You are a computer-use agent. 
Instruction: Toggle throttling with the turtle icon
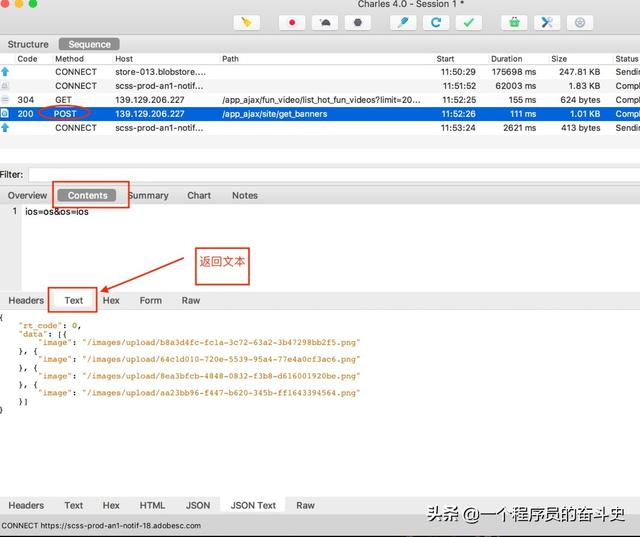pyautogui.click(x=325, y=22)
